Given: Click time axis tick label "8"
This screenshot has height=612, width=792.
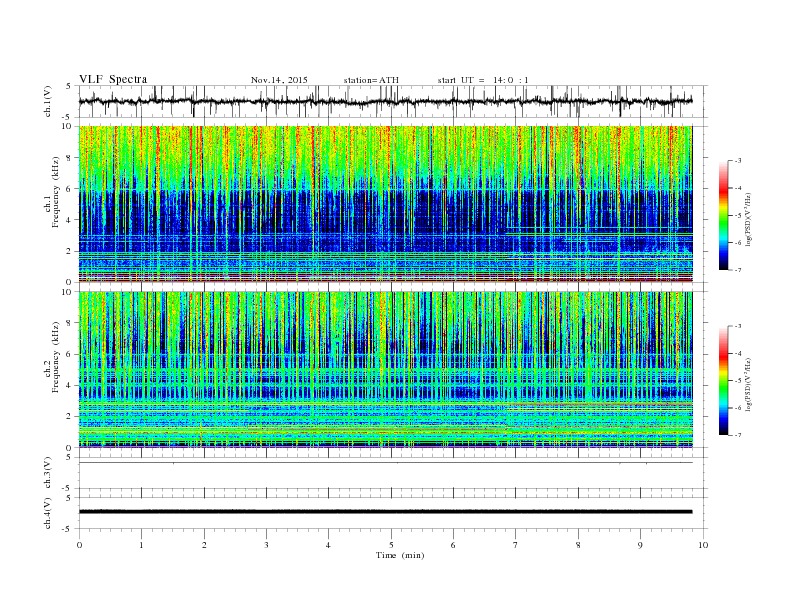Looking at the screenshot, I should coord(578,545).
